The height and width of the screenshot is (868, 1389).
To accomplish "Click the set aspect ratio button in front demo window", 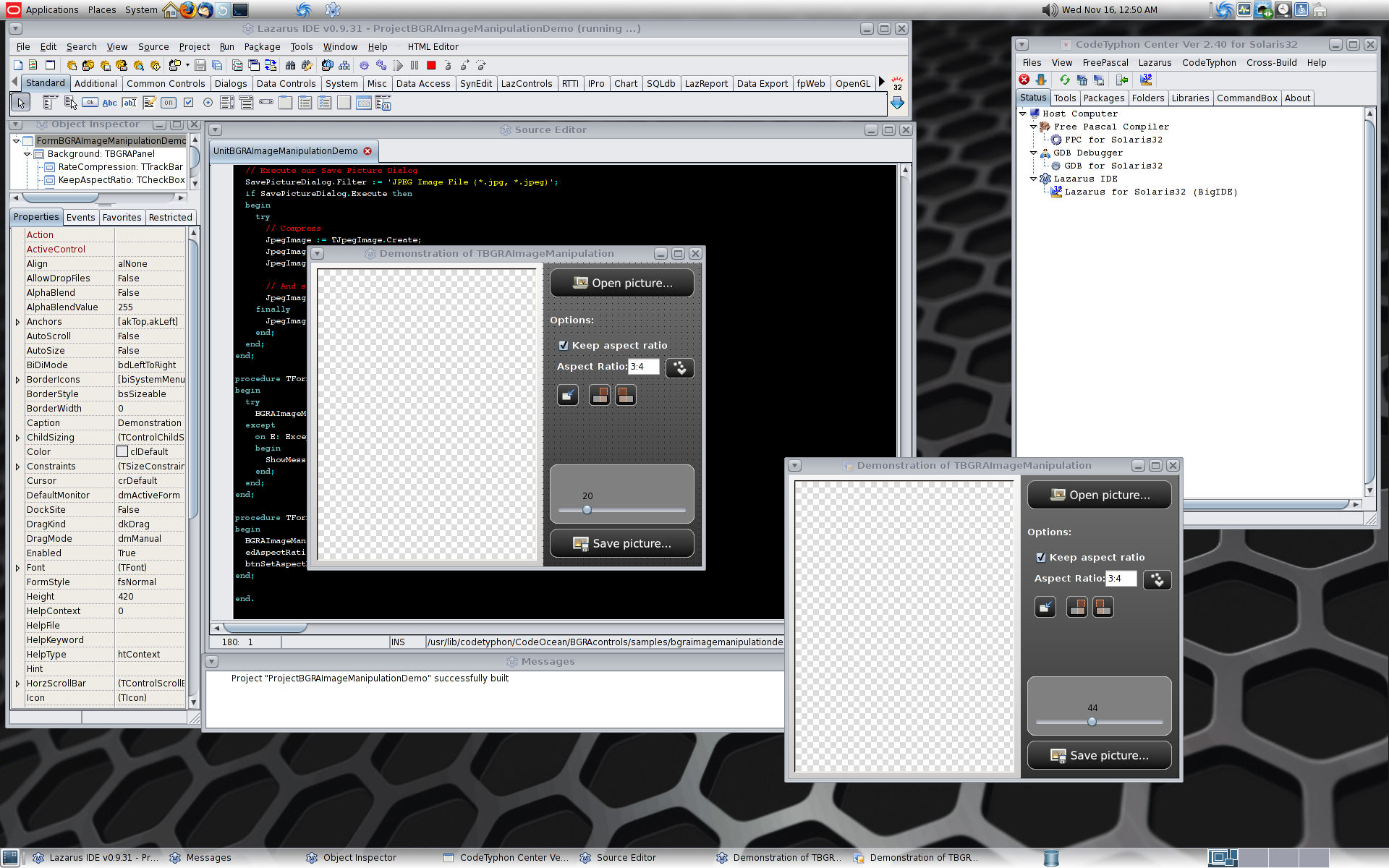I will point(679,367).
